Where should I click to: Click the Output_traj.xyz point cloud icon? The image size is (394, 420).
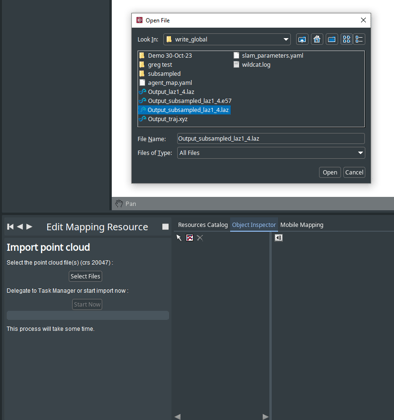143,119
